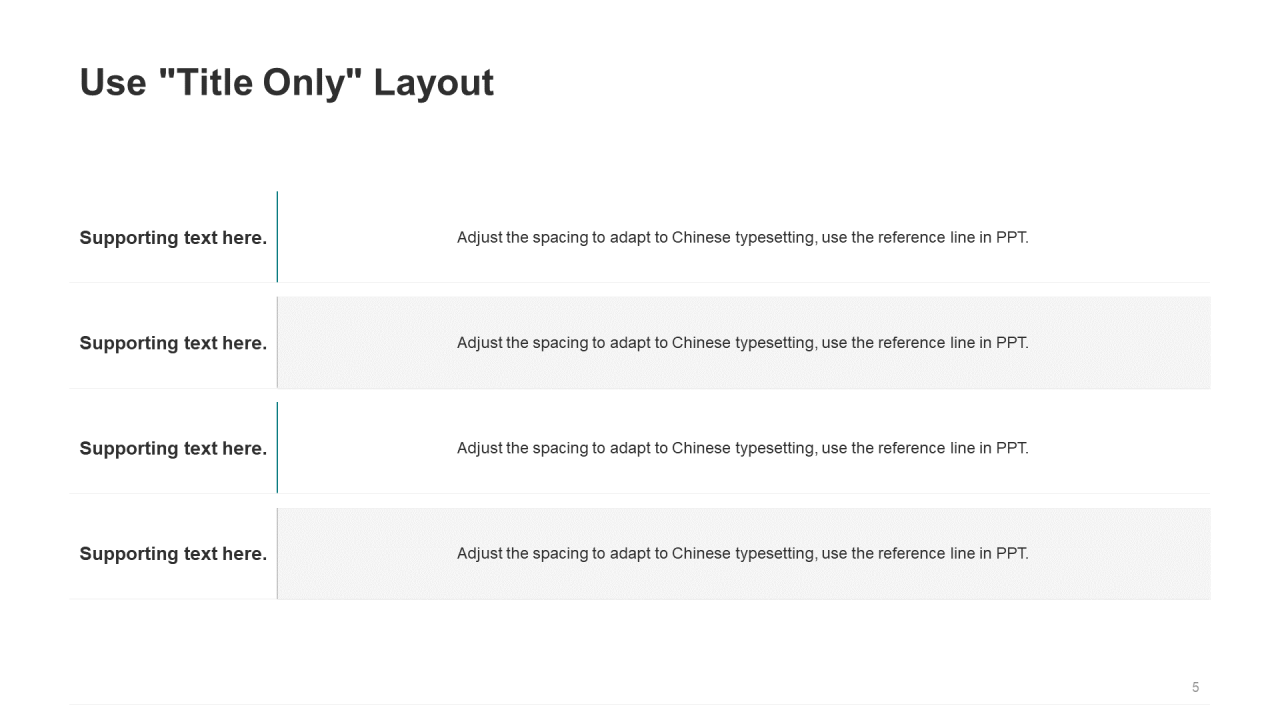Select the horizontal separator line below third row
Image resolution: width=1280 pixels, height=720 pixels.
pyautogui.click(x=640, y=493)
